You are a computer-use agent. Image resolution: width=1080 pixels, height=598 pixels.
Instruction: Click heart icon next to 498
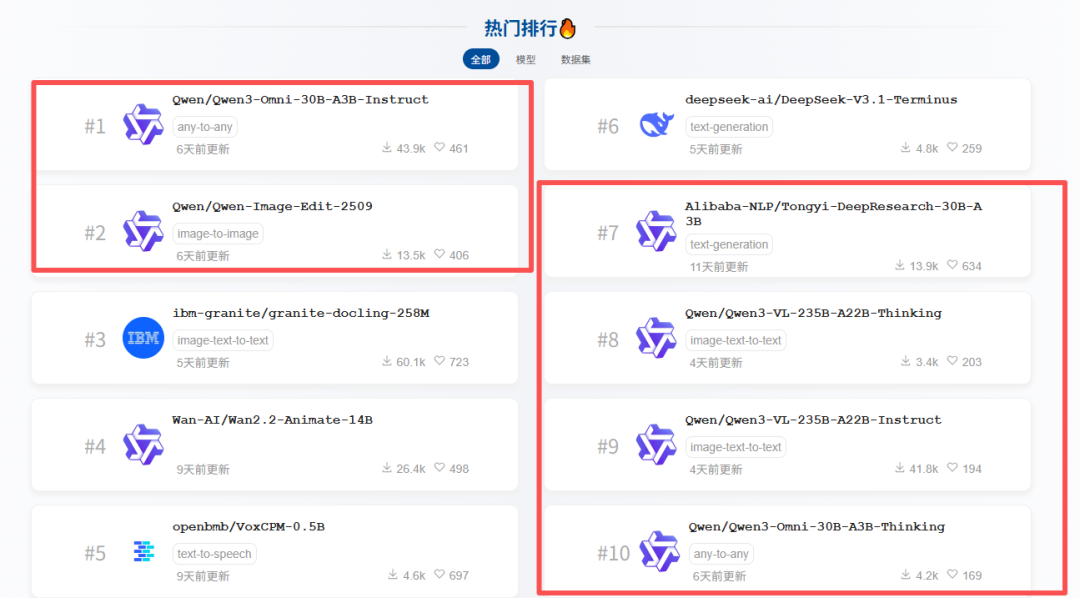pos(439,468)
